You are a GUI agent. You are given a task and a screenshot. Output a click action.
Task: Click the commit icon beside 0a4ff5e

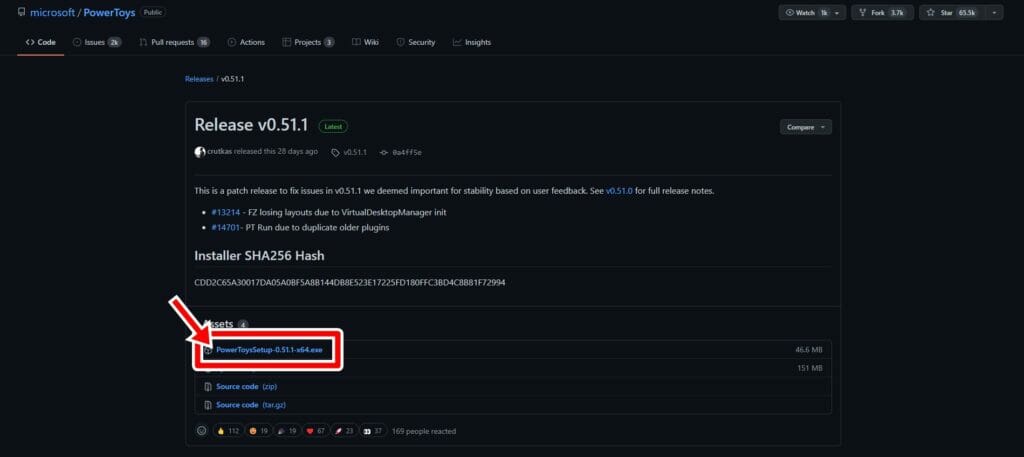383,152
